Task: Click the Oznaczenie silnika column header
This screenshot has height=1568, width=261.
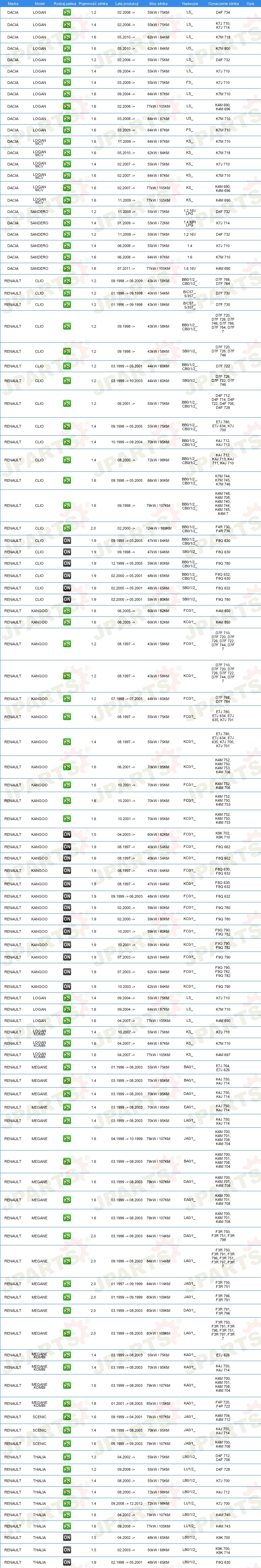Action: tap(223, 3)
